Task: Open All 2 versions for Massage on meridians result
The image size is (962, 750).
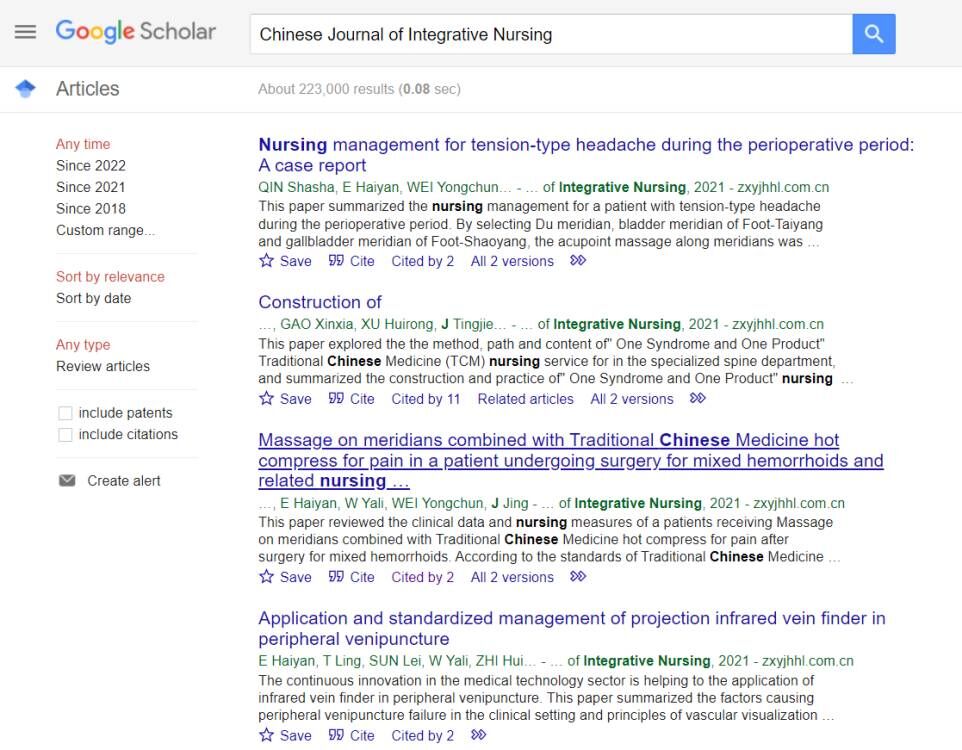Action: (512, 577)
